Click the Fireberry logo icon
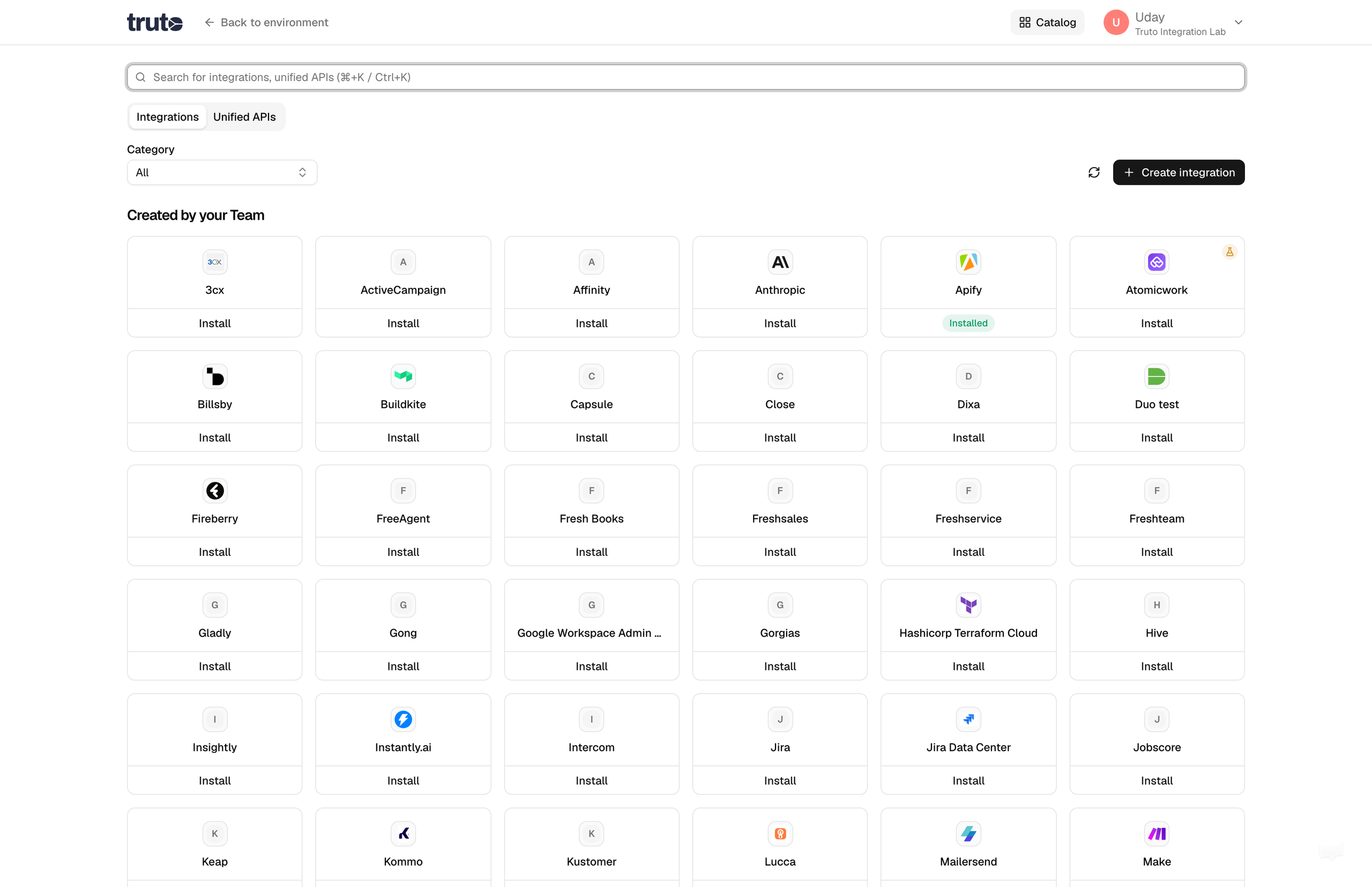This screenshot has height=887, width=1372. tap(215, 491)
